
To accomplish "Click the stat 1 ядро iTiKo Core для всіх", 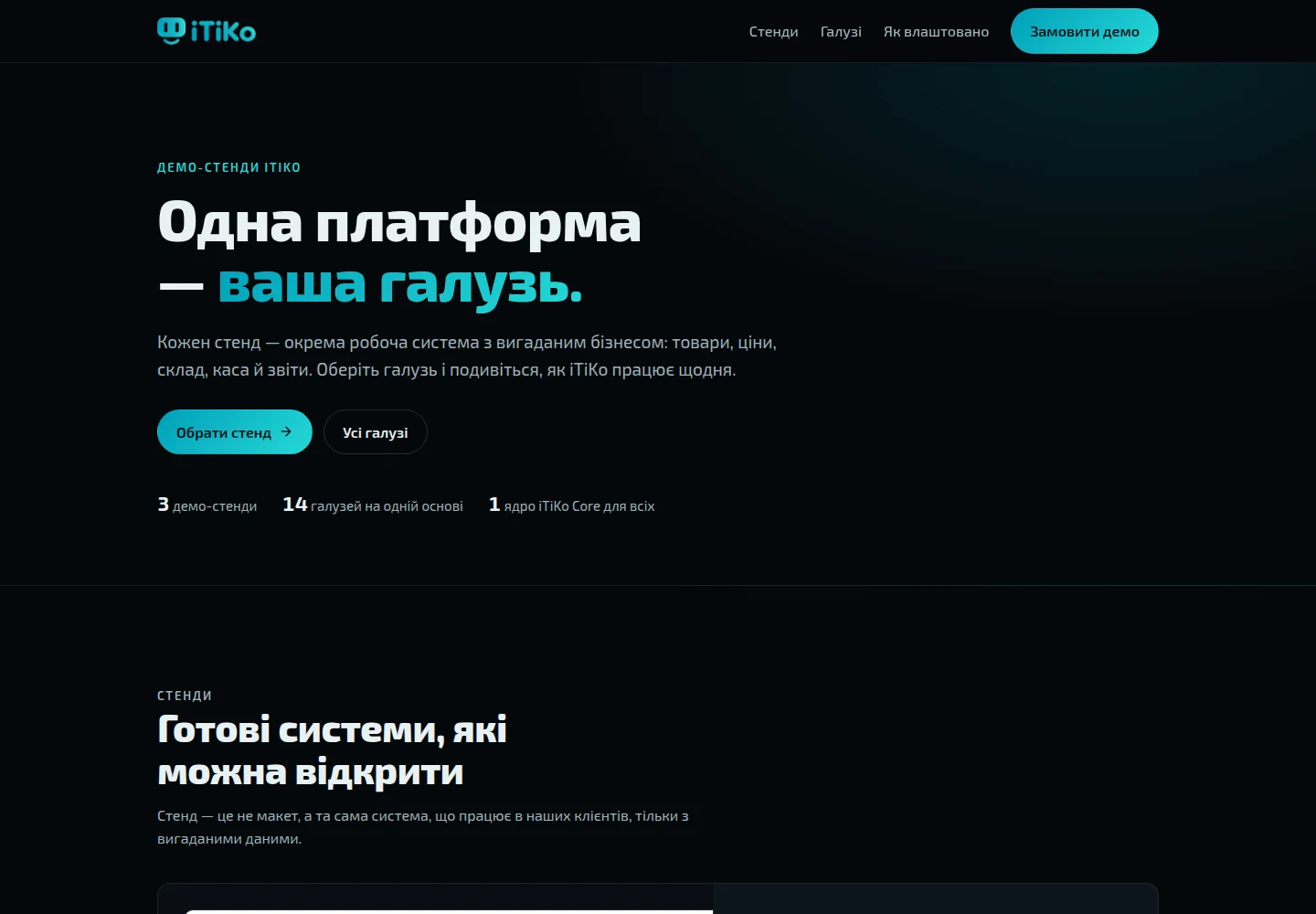I will click(572, 505).
